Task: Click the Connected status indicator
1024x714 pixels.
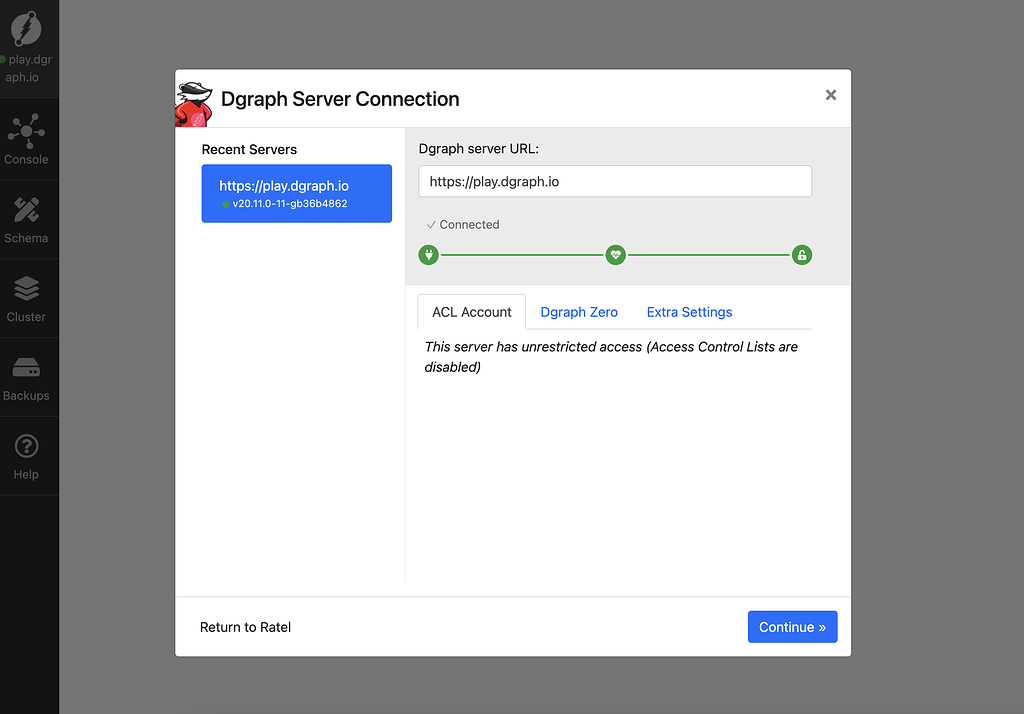Action: pos(463,225)
